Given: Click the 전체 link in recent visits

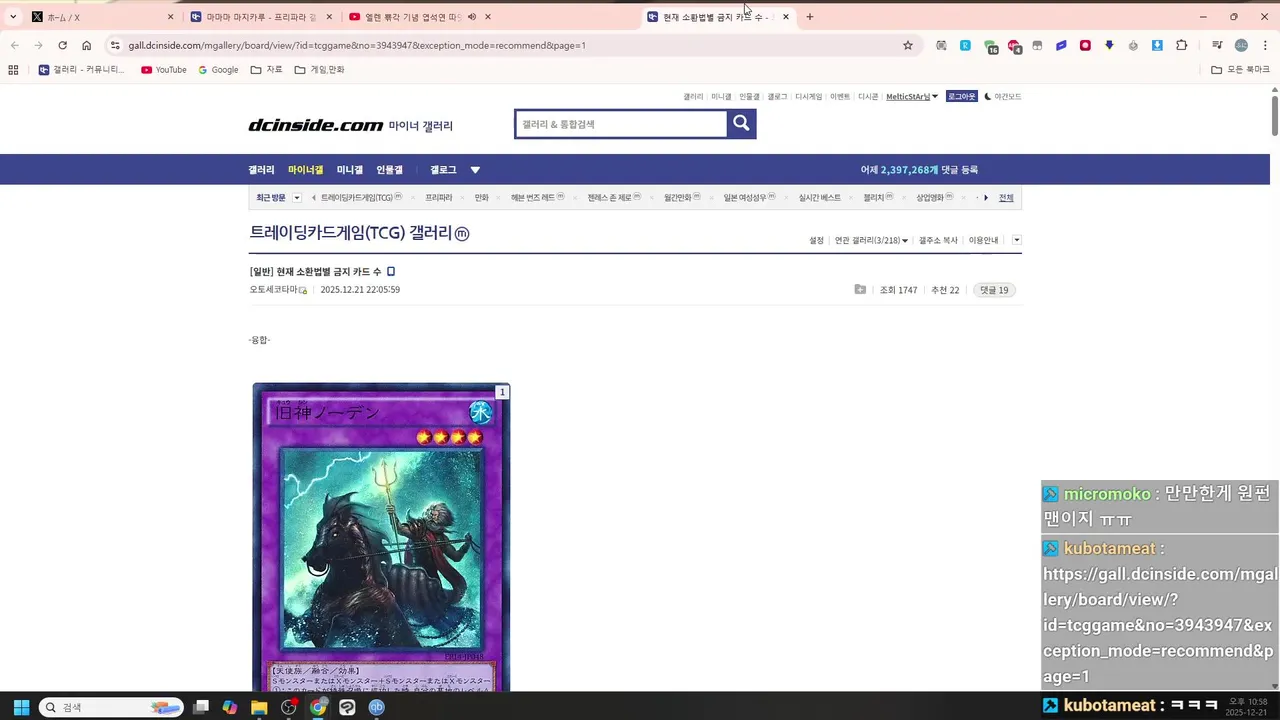Looking at the screenshot, I should tap(1006, 198).
